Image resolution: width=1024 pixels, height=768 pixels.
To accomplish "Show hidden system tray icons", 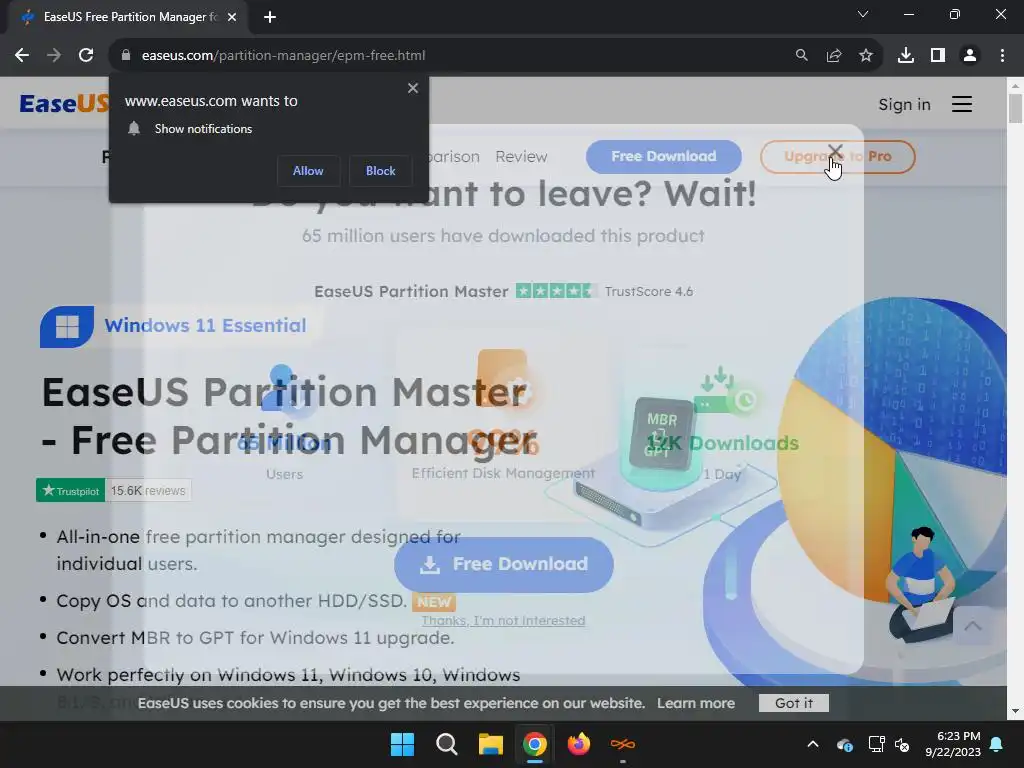I will click(813, 744).
